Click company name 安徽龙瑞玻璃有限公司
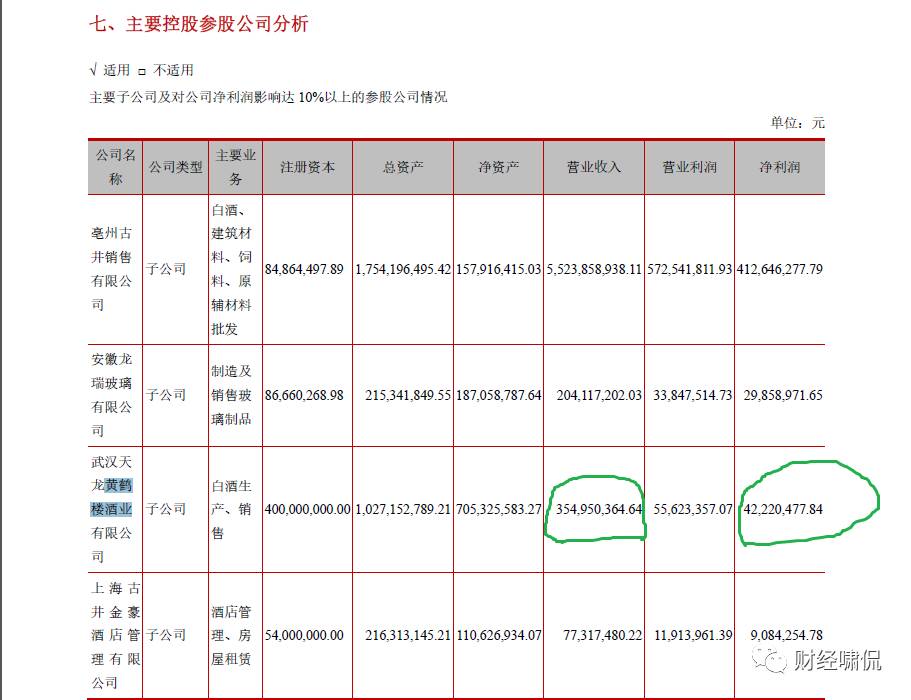 [112, 395]
